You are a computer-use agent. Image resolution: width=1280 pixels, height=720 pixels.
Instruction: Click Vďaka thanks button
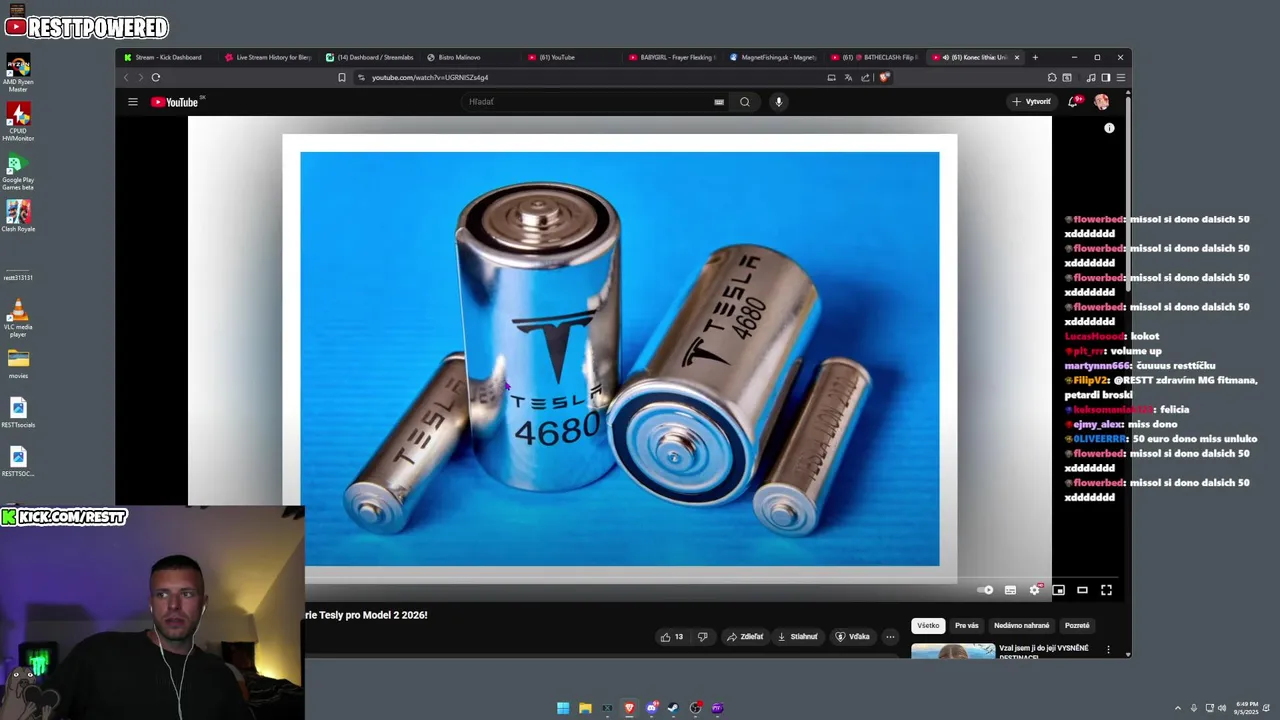click(x=853, y=637)
